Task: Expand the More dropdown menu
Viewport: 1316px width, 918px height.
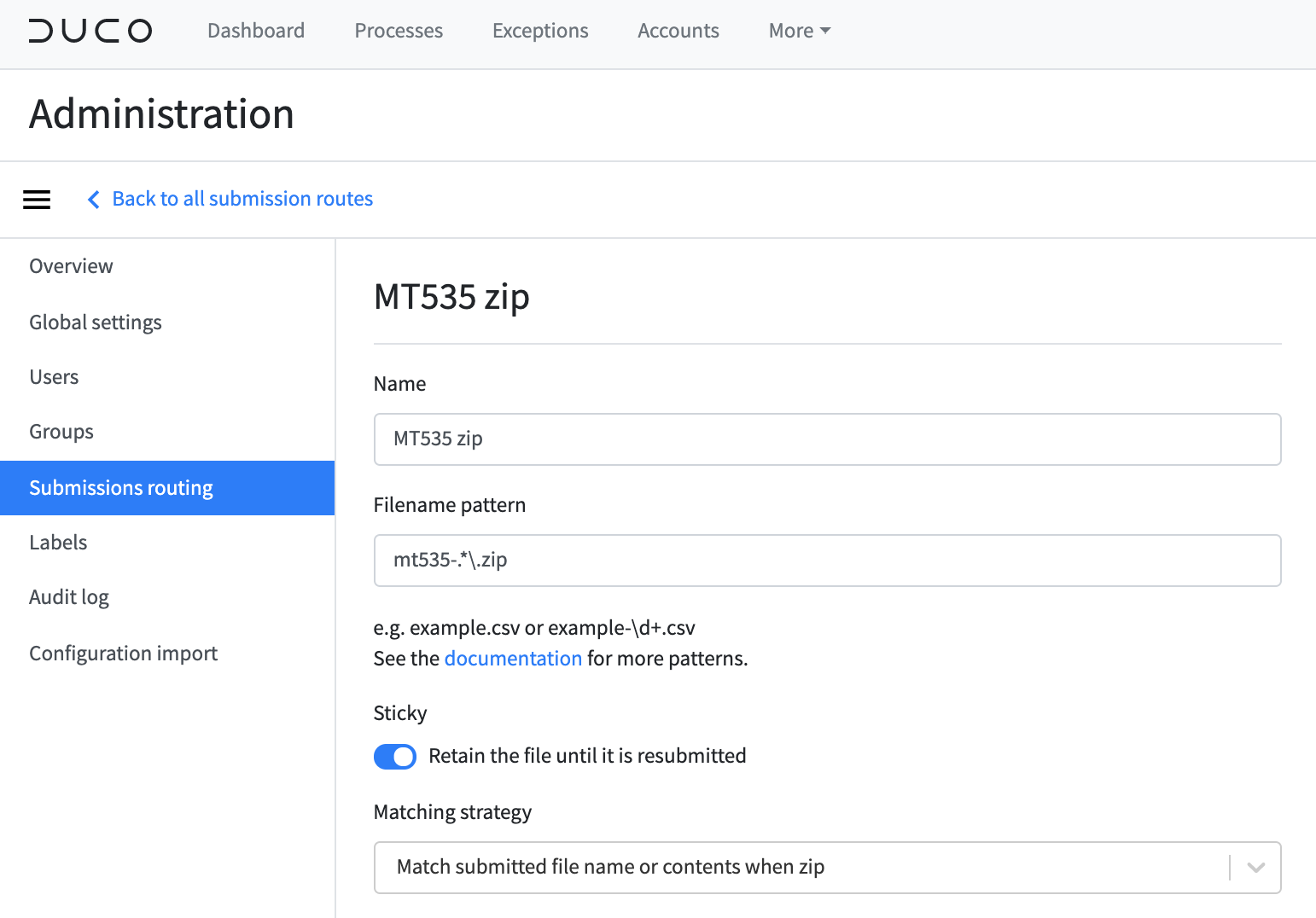Action: click(800, 31)
